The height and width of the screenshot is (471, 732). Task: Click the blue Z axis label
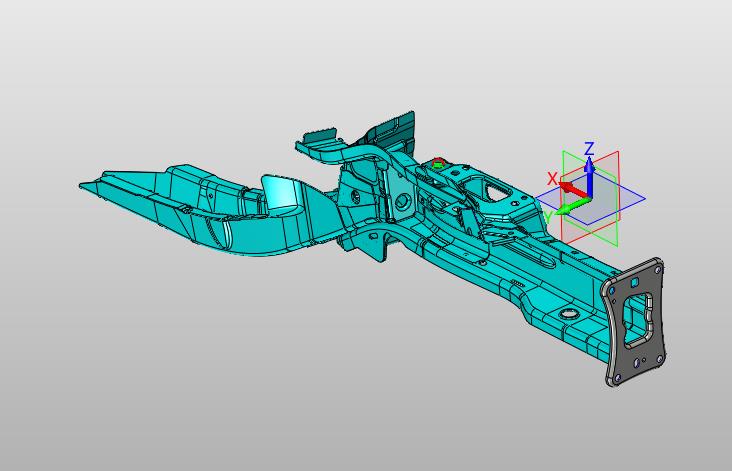[x=589, y=148]
